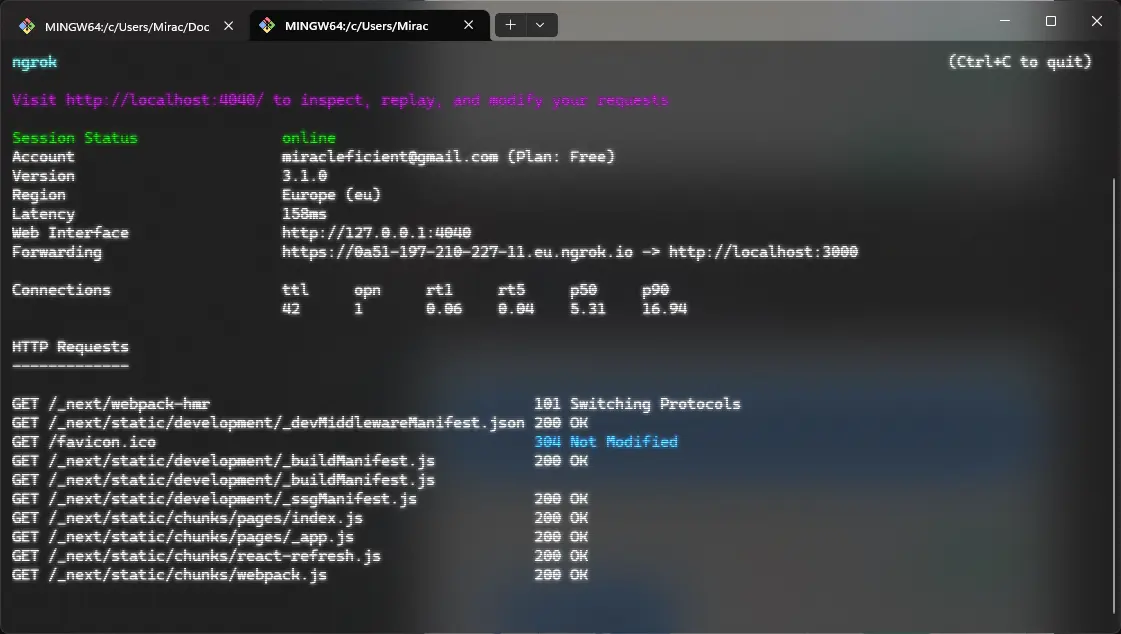Image resolution: width=1121 pixels, height=634 pixels.
Task: Click the latency value 158ms
Action: click(x=304, y=214)
